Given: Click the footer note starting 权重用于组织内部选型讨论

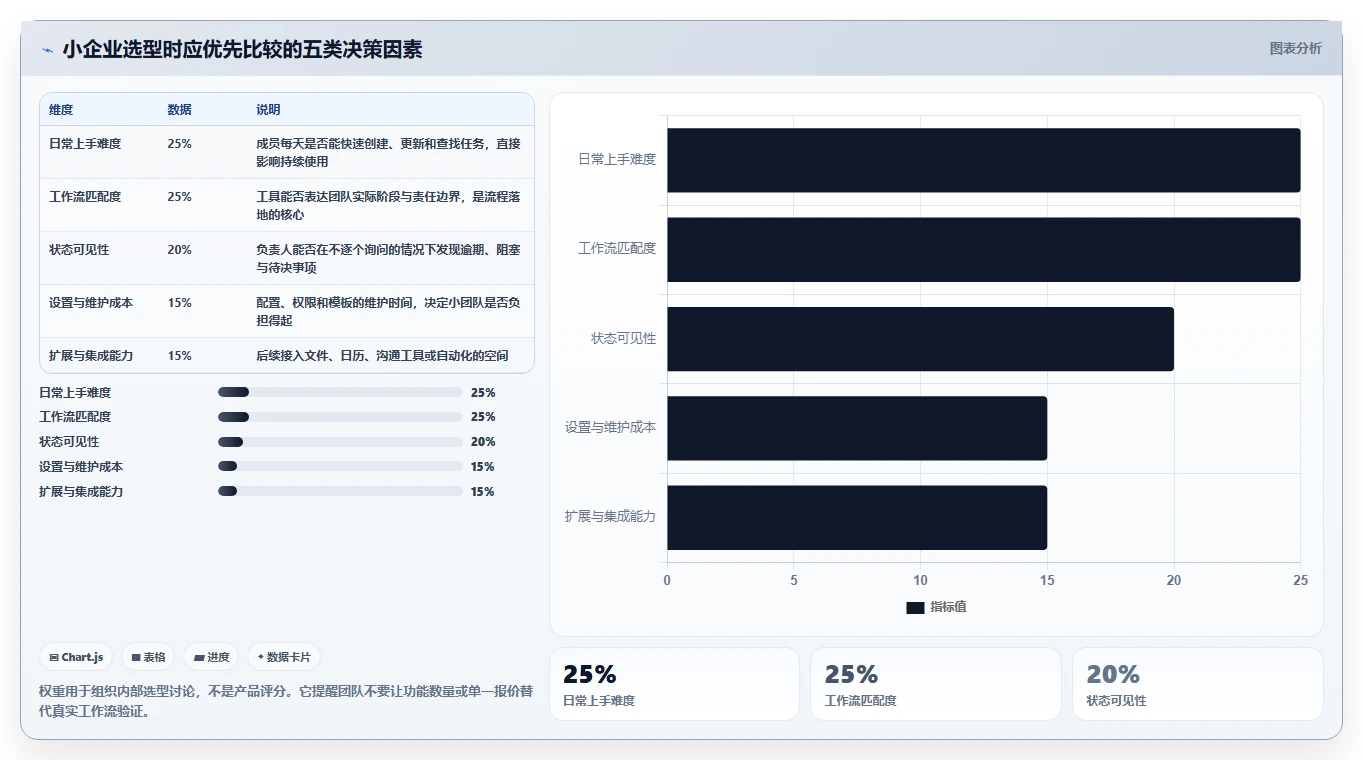Looking at the screenshot, I should pos(286,701).
